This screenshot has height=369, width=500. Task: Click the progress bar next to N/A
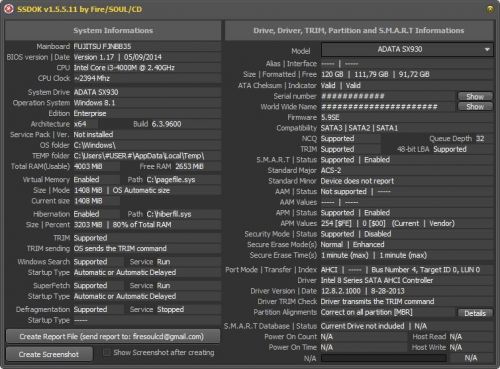click(383, 358)
